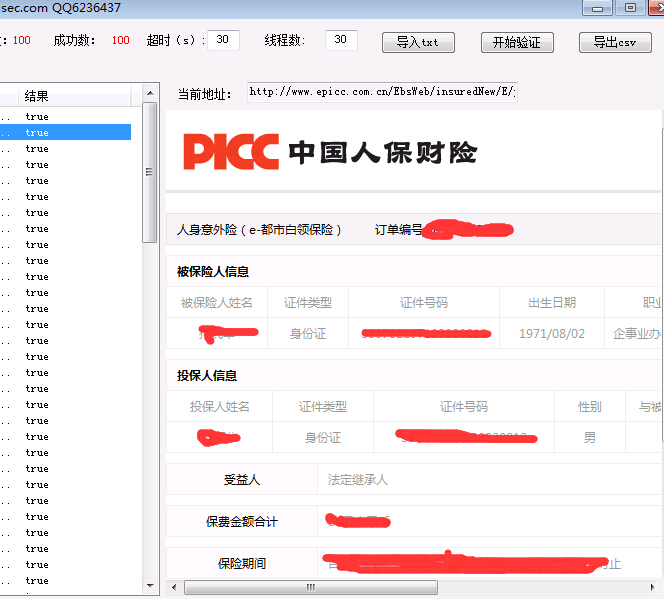Click the 法定继承人 beneficiary text
Image resolution: width=664 pixels, height=599 pixels.
tap(357, 480)
